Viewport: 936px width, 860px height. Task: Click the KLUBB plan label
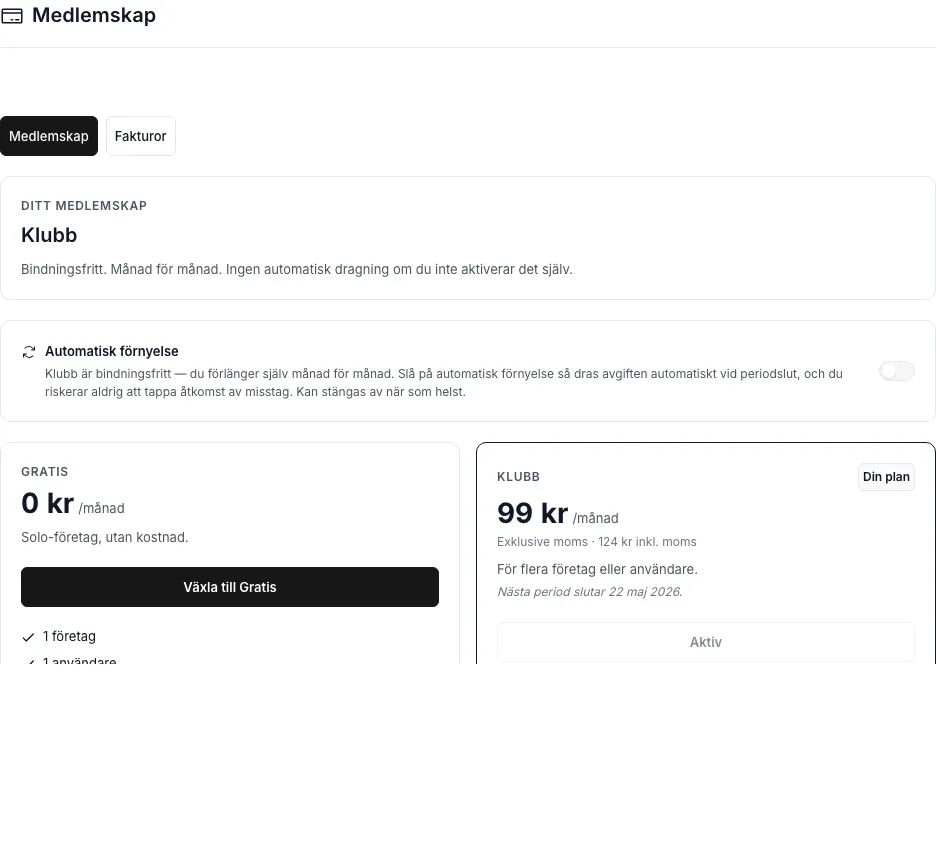[518, 477]
